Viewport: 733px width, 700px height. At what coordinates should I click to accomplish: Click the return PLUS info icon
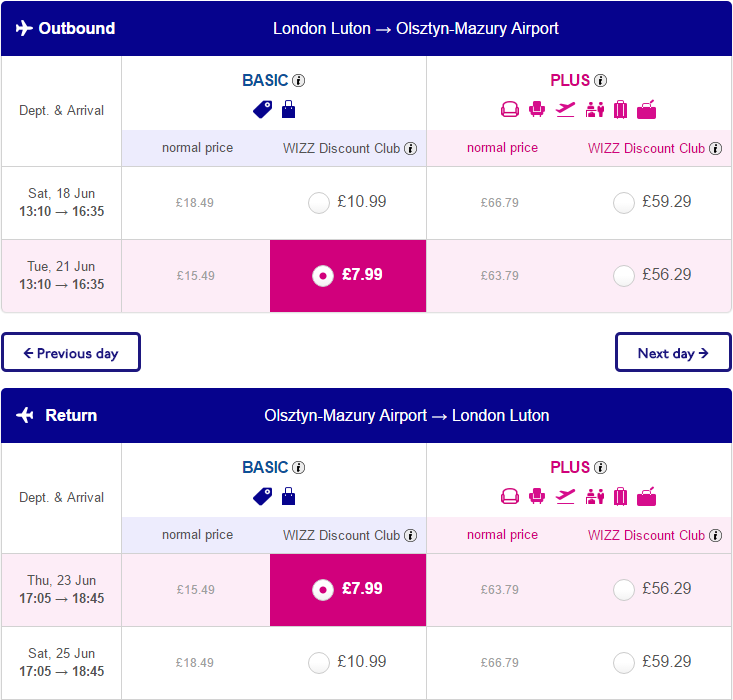click(600, 467)
